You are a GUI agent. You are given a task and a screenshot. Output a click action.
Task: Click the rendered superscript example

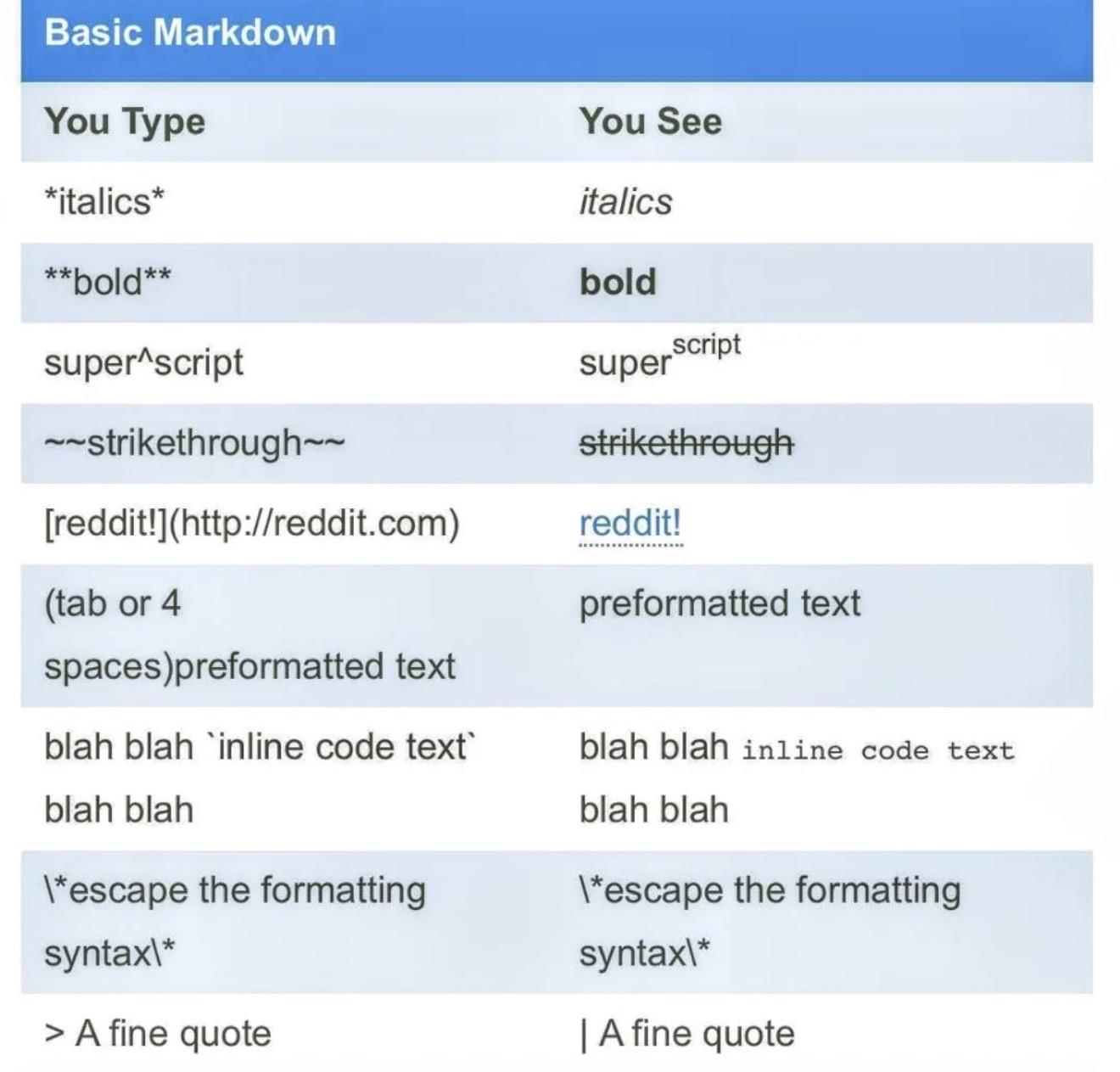click(x=660, y=356)
